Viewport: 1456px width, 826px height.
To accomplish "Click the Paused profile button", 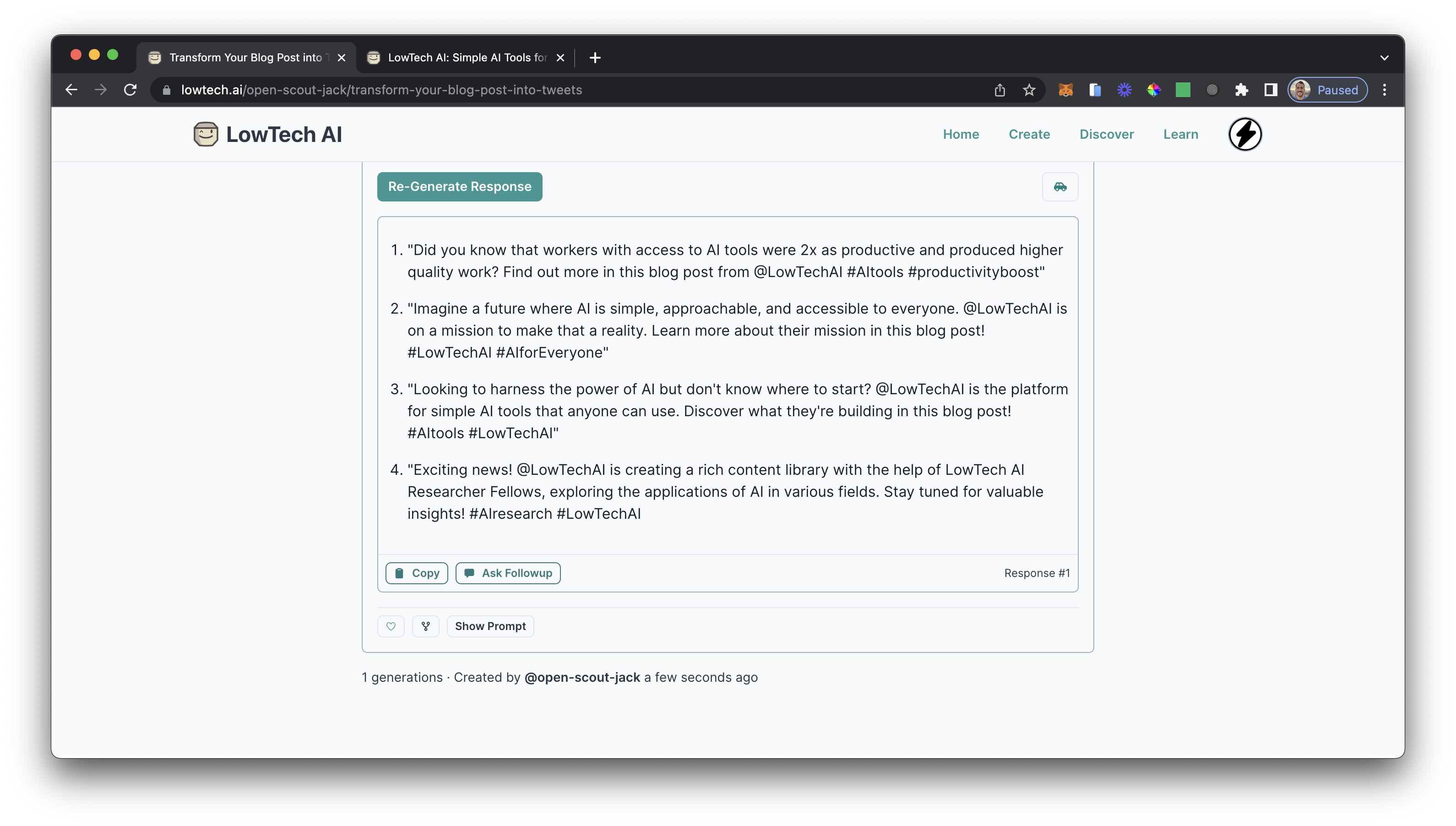I will 1327,90.
